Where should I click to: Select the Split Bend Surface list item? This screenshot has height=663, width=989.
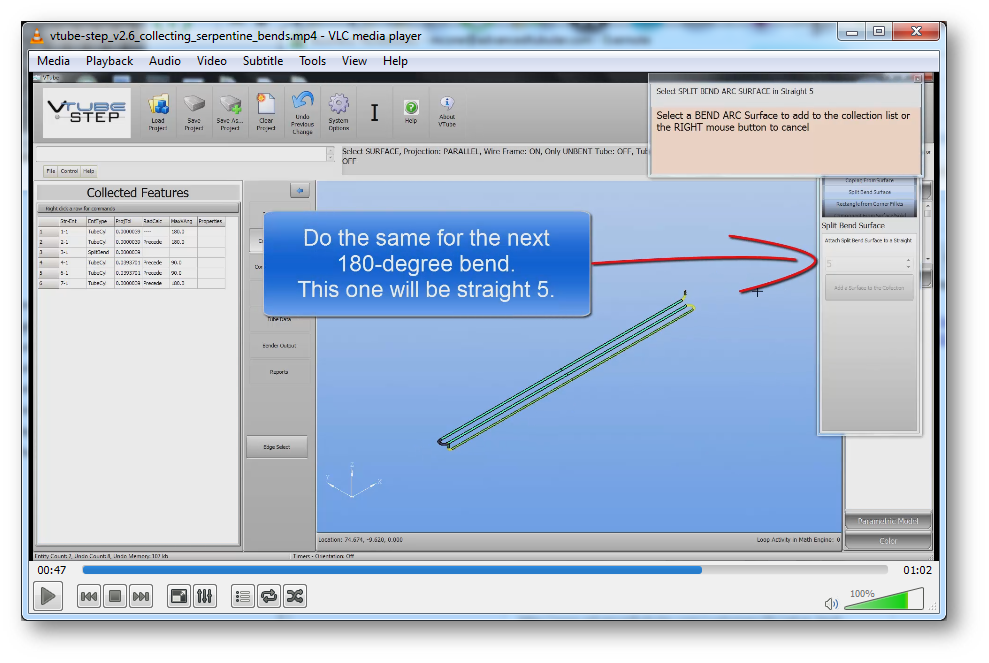[x=868, y=192]
